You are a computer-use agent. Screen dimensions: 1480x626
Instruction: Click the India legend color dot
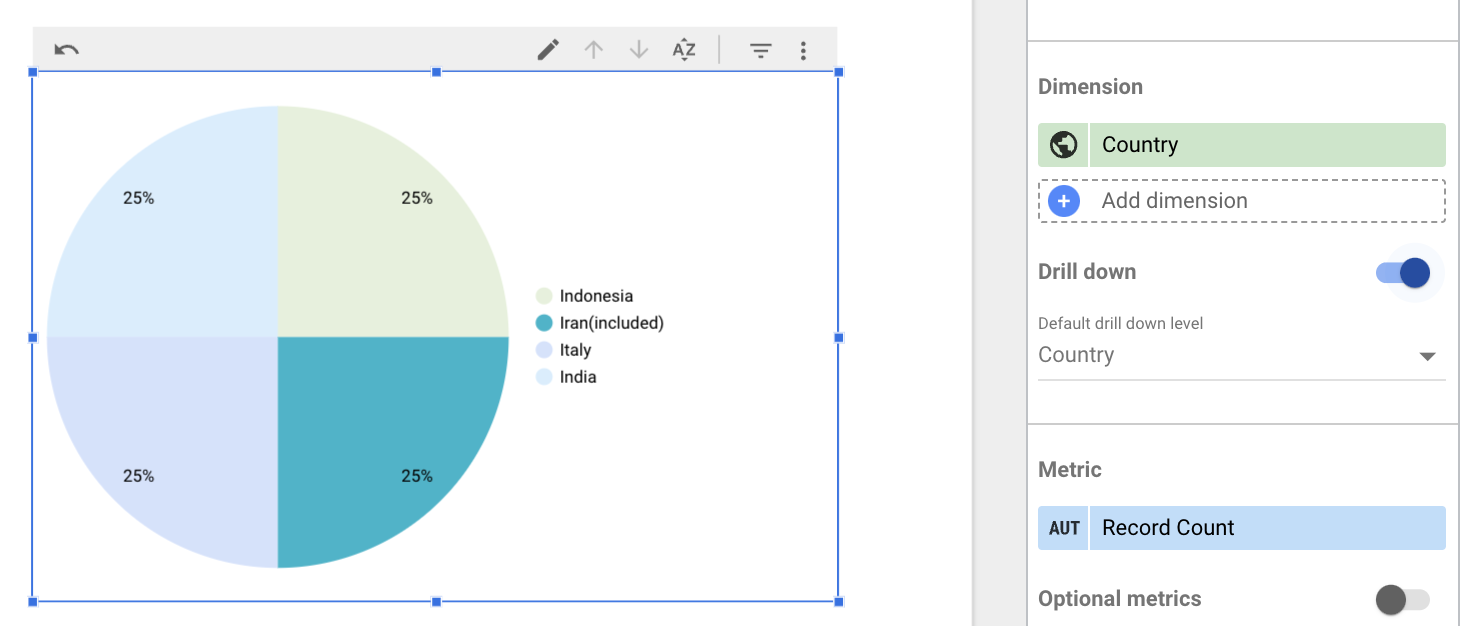tap(544, 377)
